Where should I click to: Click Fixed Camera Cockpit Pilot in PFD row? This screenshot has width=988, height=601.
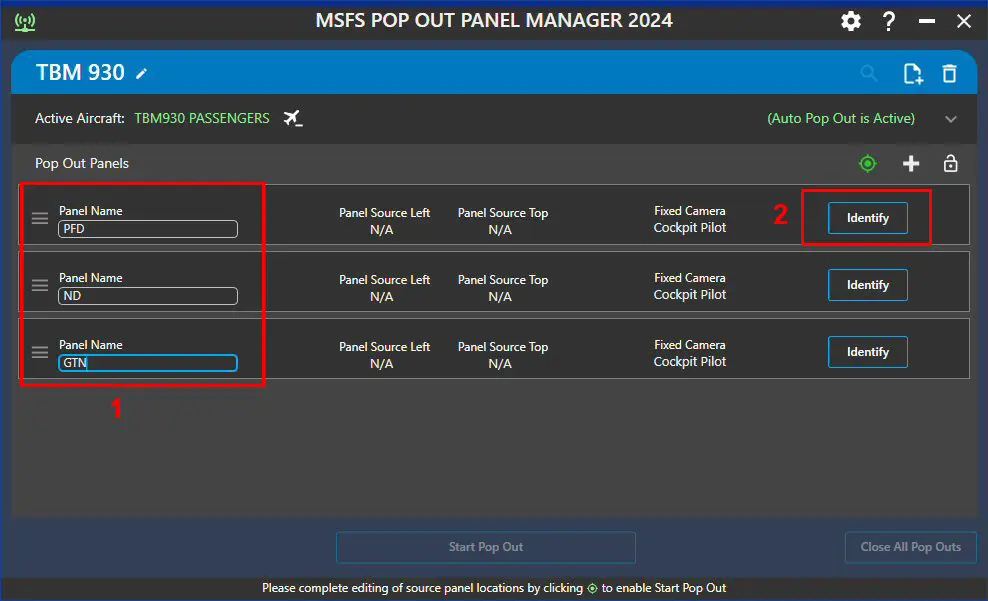[689, 219]
